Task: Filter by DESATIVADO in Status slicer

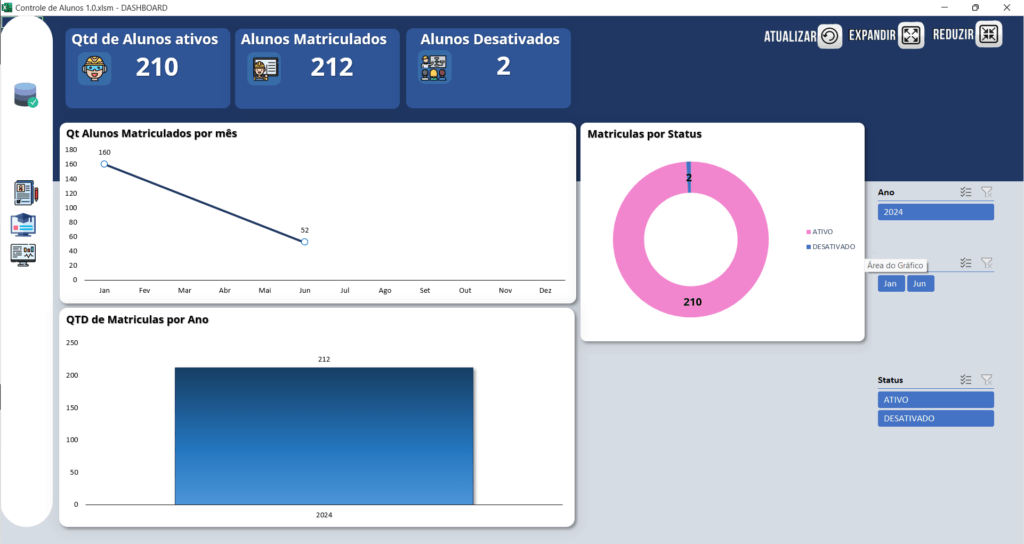Action: point(935,418)
